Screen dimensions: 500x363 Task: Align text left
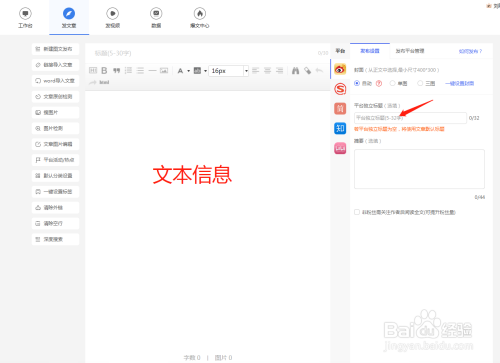click(256, 70)
